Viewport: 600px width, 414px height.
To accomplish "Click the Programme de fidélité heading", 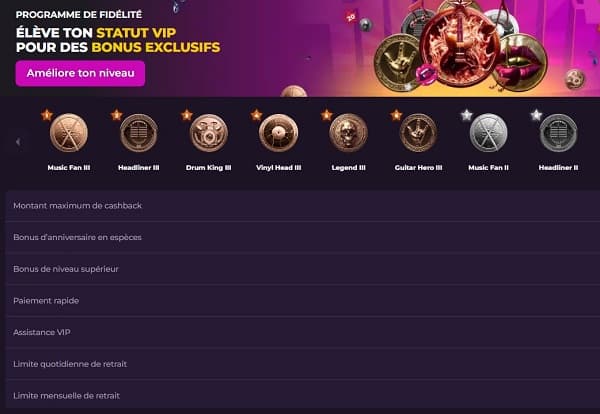I will click(x=79, y=15).
